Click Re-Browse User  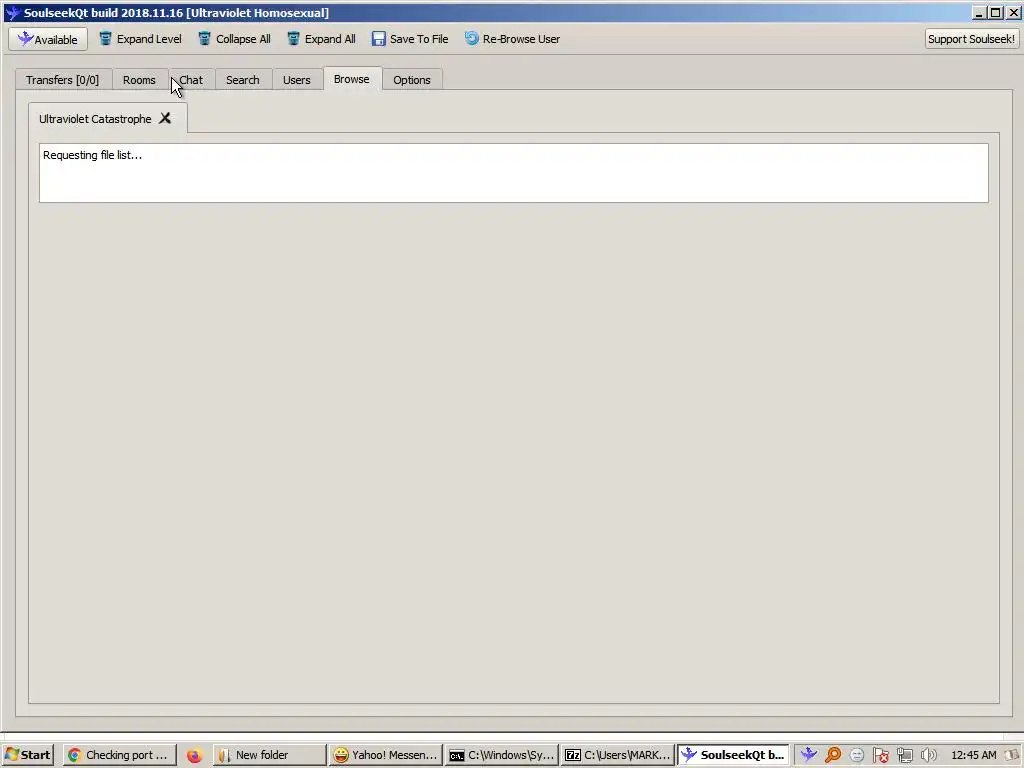(x=512, y=39)
